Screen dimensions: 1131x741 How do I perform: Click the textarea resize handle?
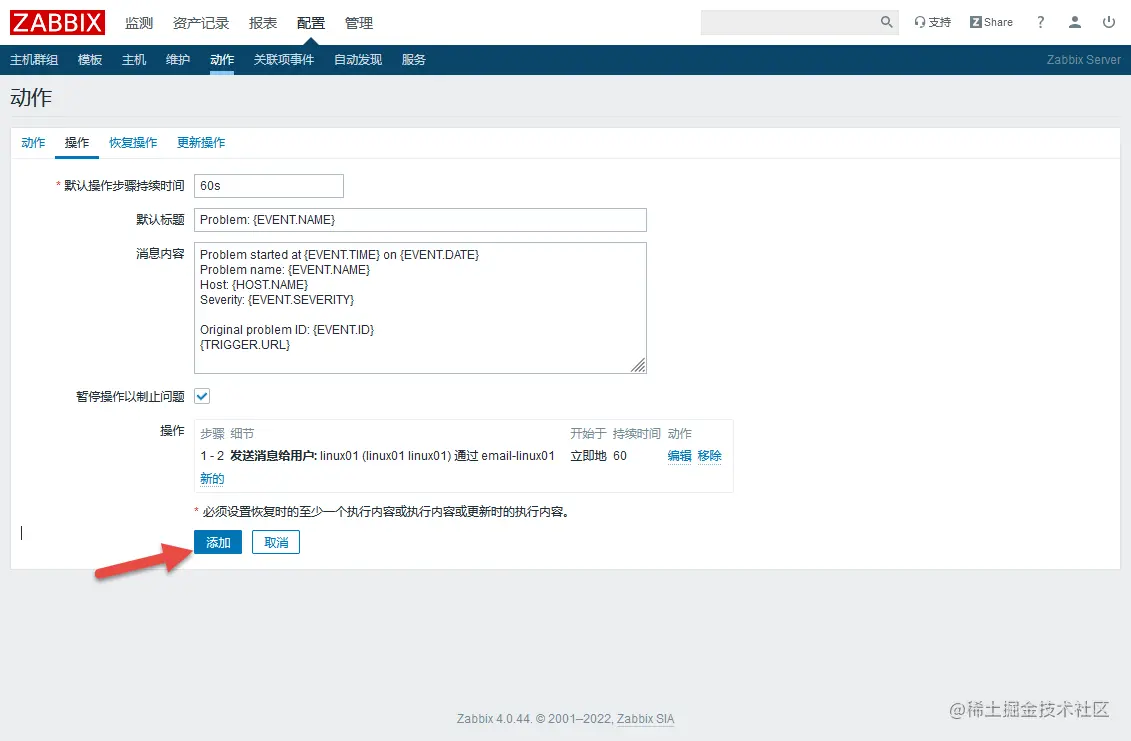click(638, 366)
